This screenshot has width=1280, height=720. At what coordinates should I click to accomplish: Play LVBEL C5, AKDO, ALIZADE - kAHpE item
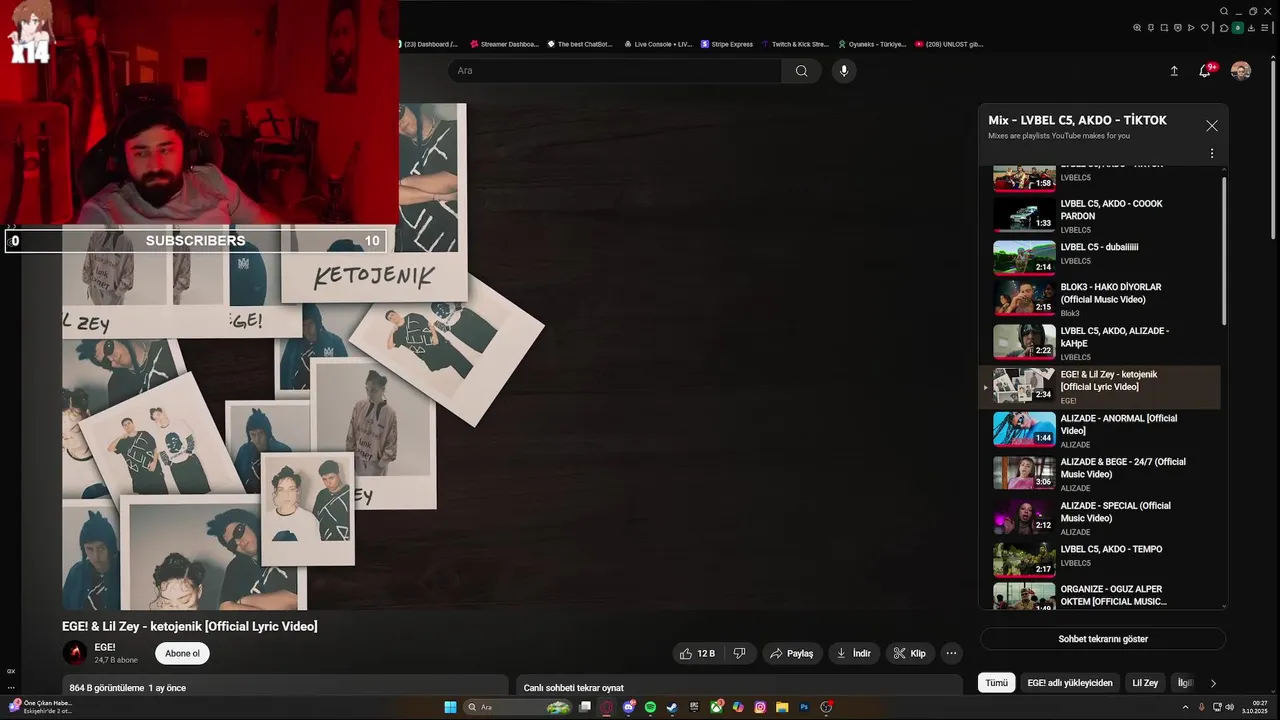(x=1099, y=343)
